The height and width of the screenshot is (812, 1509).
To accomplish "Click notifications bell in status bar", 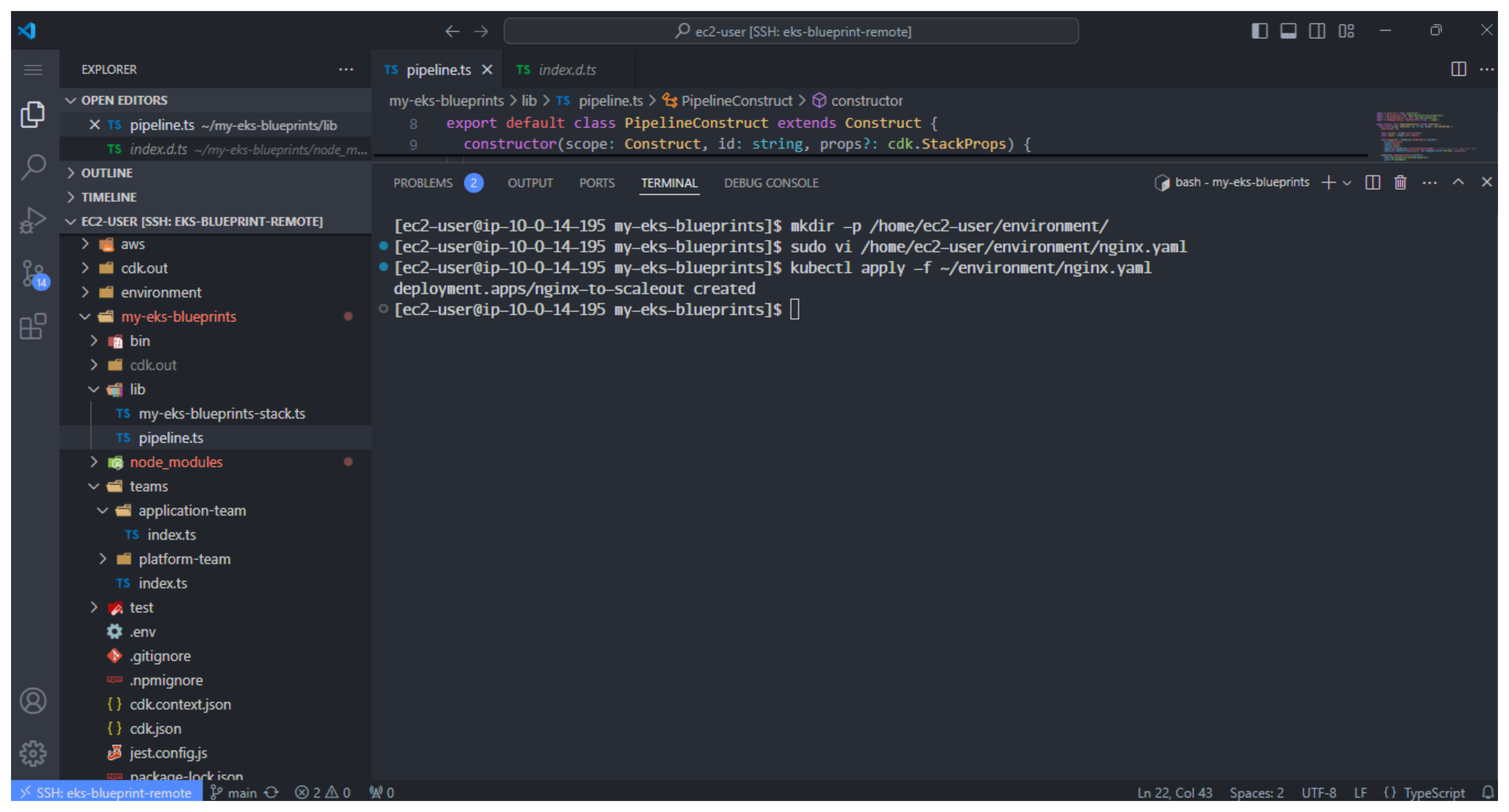I will click(1487, 793).
